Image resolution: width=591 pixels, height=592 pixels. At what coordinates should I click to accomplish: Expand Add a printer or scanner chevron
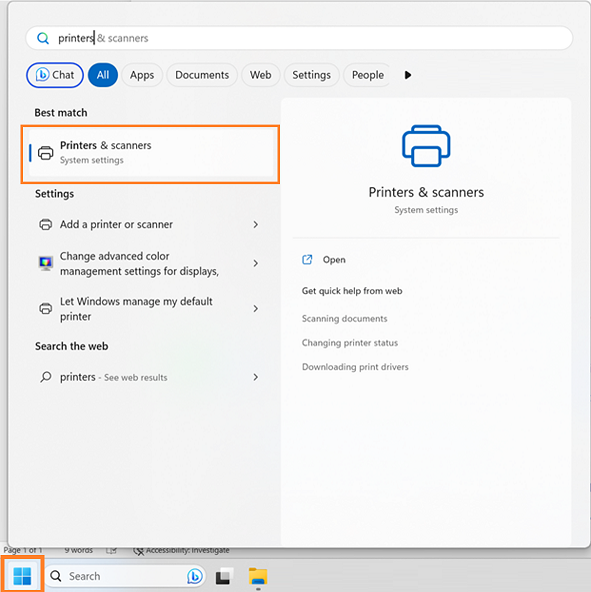pyautogui.click(x=256, y=225)
